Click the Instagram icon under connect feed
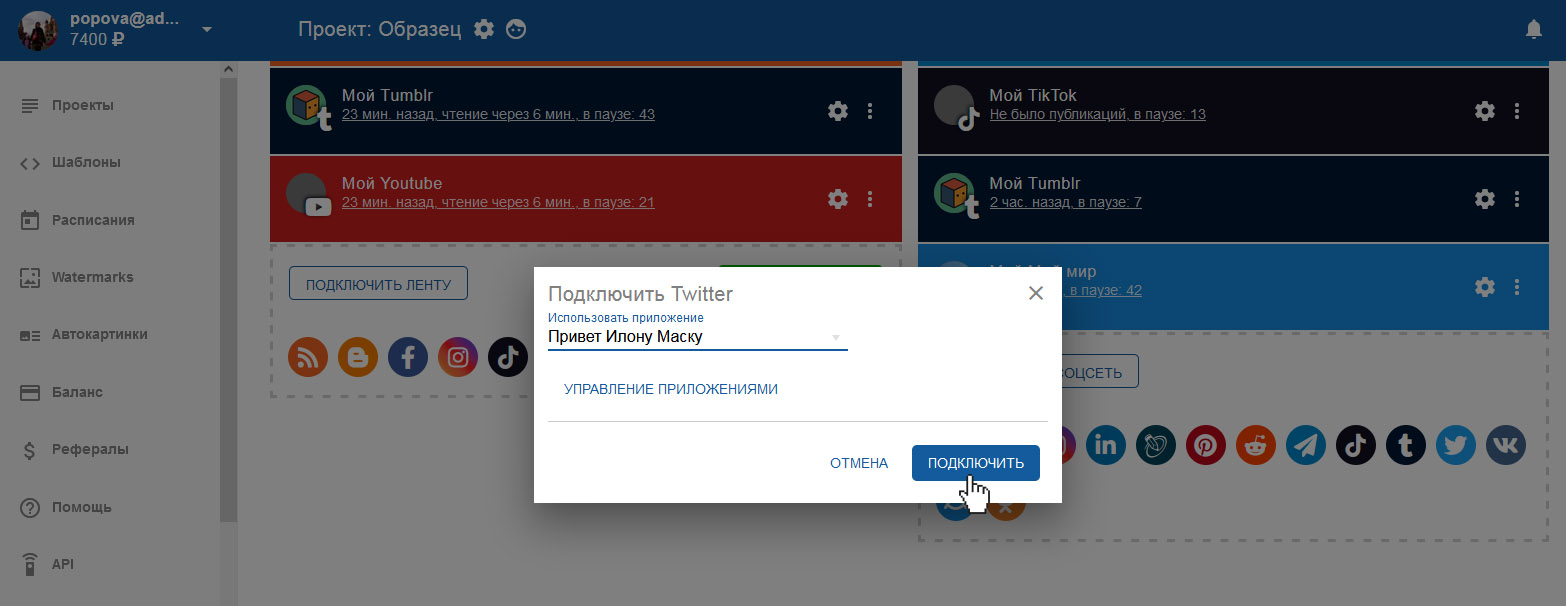1566x606 pixels. click(458, 357)
